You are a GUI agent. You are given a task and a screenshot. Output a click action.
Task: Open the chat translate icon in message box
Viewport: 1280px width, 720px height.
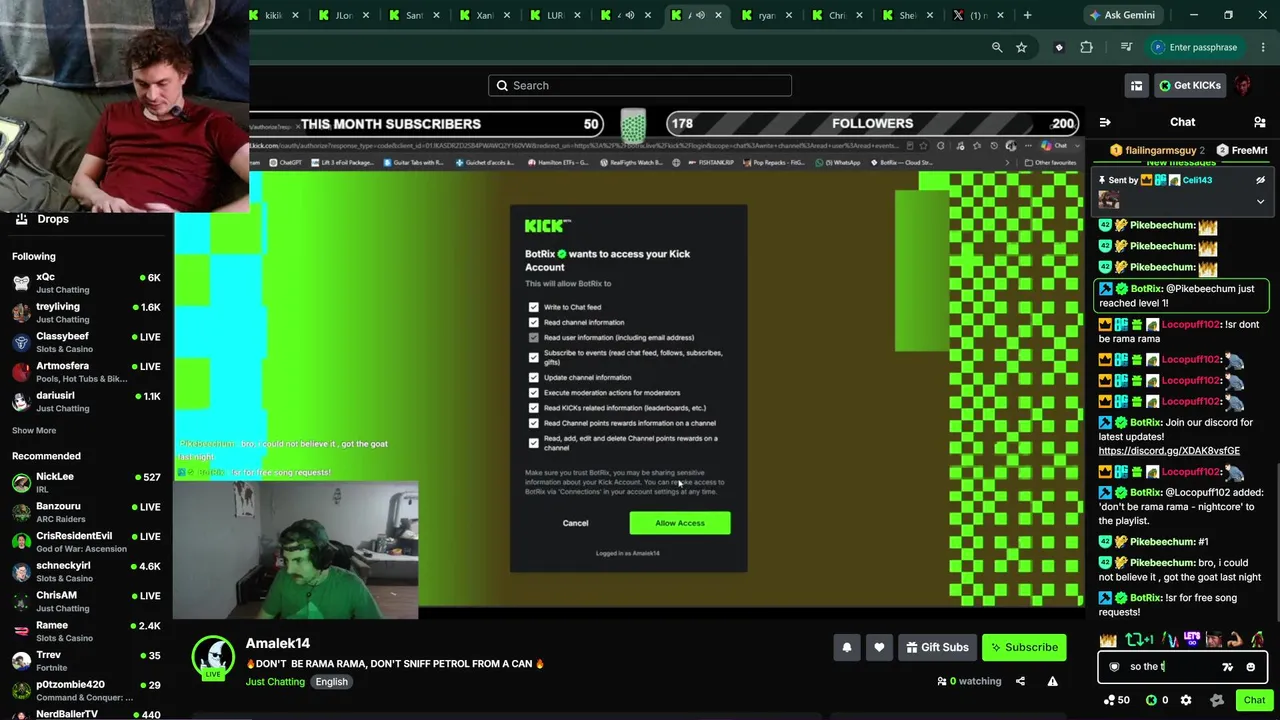[1227, 667]
